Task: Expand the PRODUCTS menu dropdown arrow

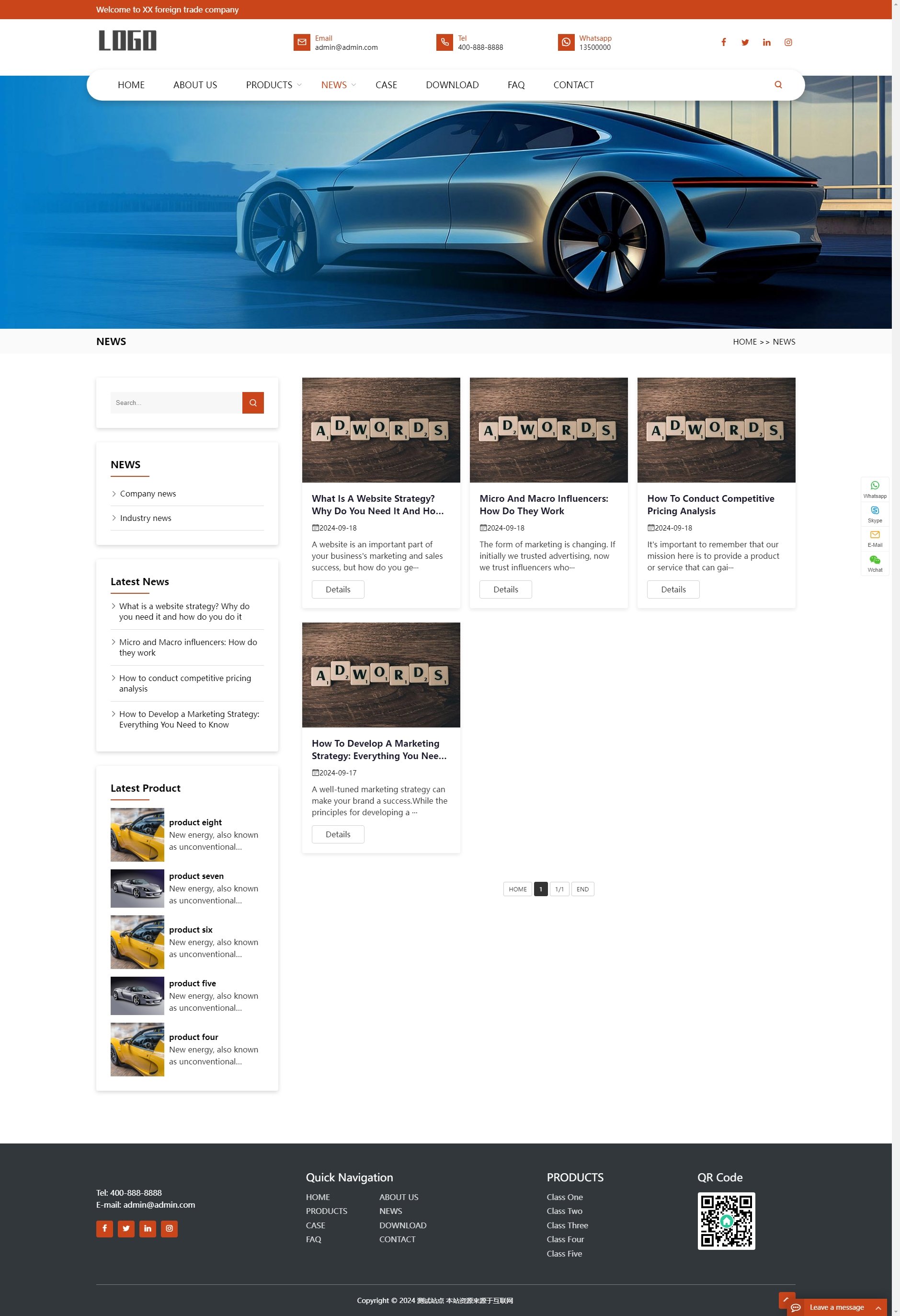Action: point(299,85)
